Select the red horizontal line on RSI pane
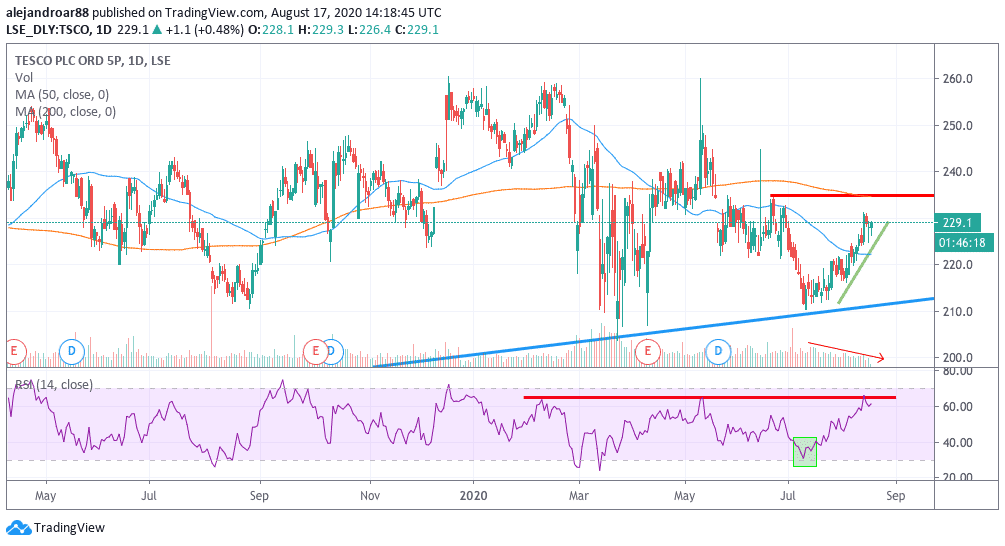 710,397
